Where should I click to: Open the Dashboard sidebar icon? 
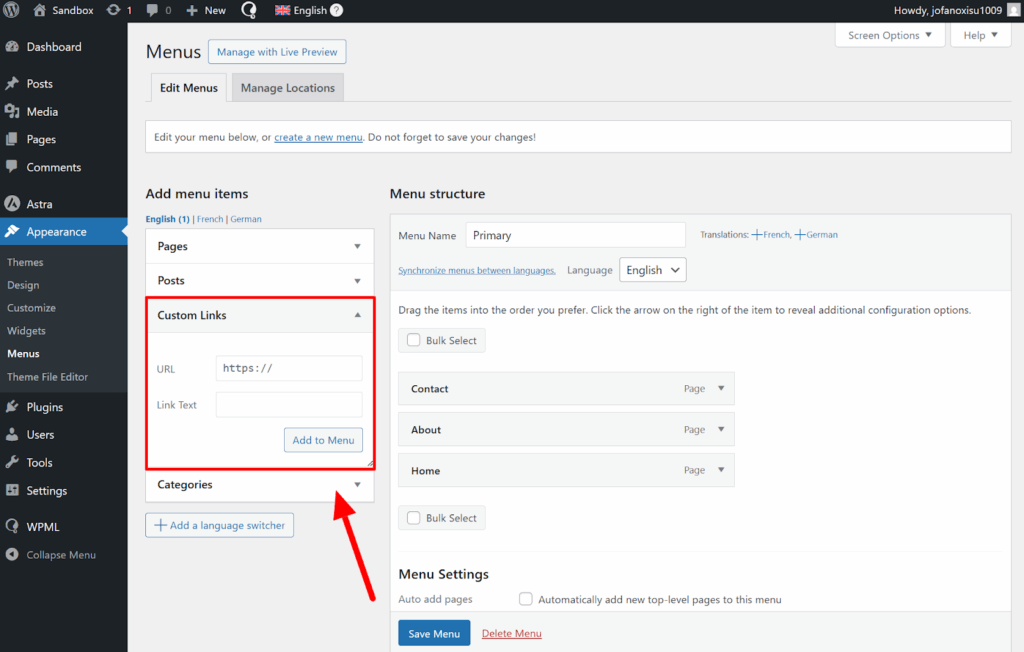[12, 47]
